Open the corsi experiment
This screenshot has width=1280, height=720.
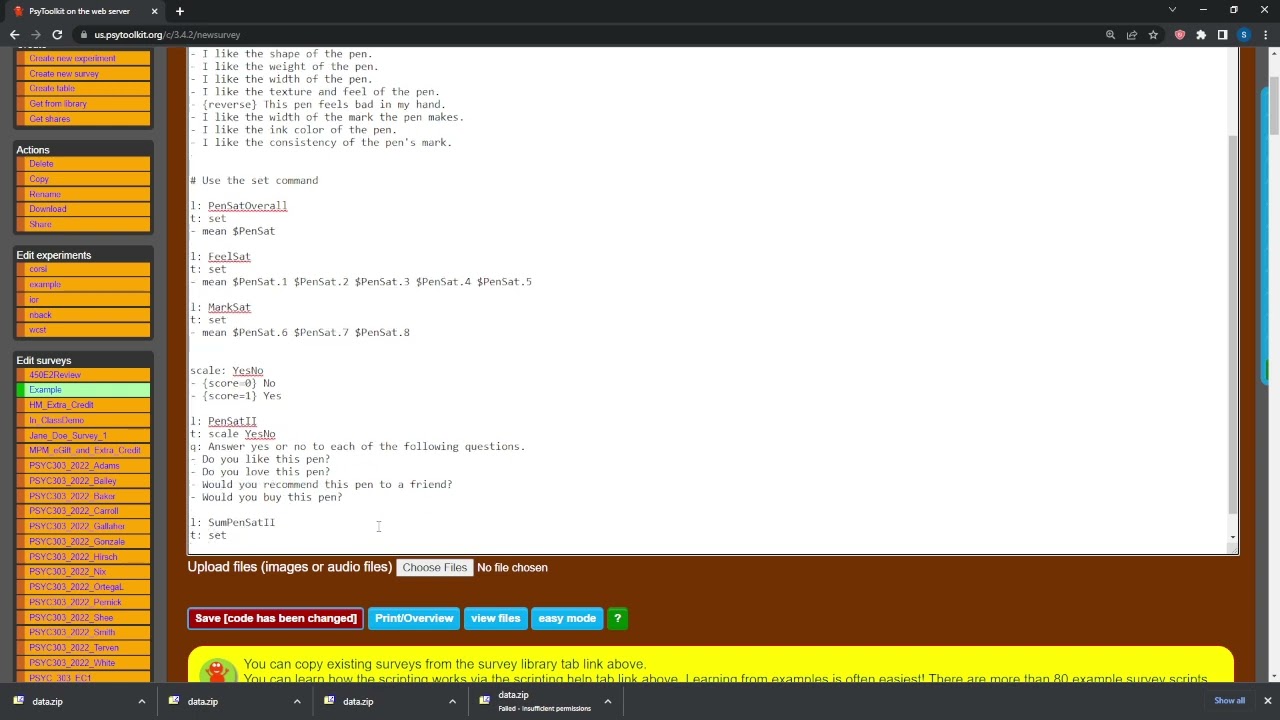point(38,269)
